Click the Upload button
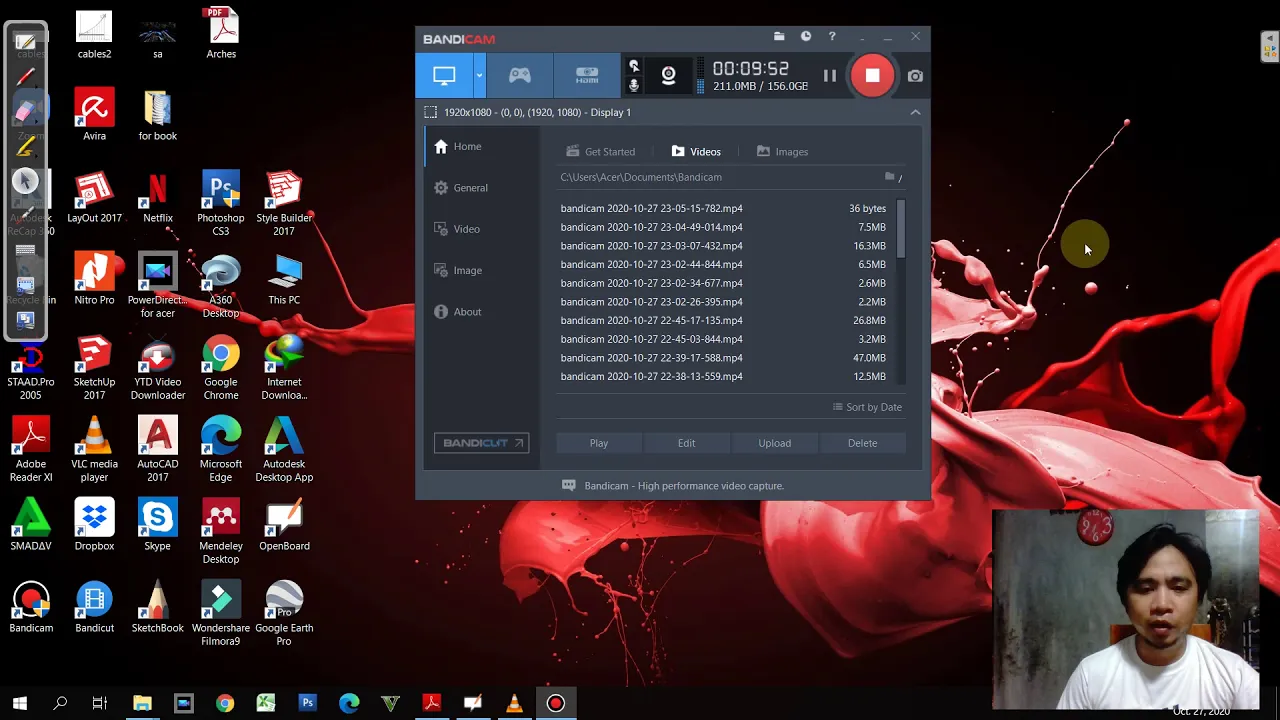Viewport: 1280px width, 720px height. pyautogui.click(x=774, y=443)
